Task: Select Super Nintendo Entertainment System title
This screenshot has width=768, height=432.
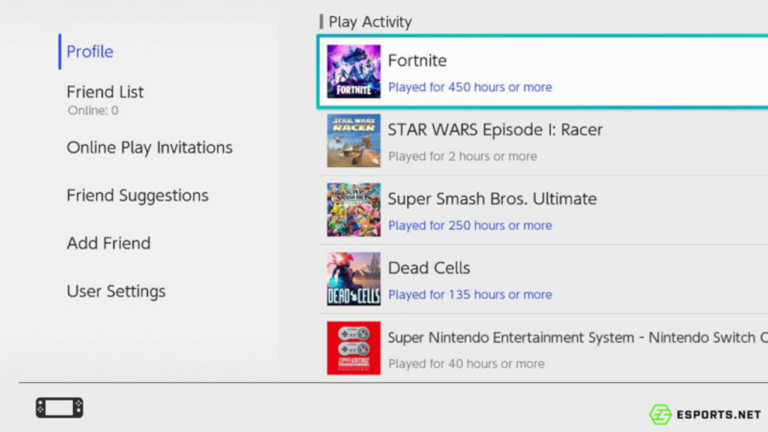Action: pyautogui.click(x=578, y=337)
